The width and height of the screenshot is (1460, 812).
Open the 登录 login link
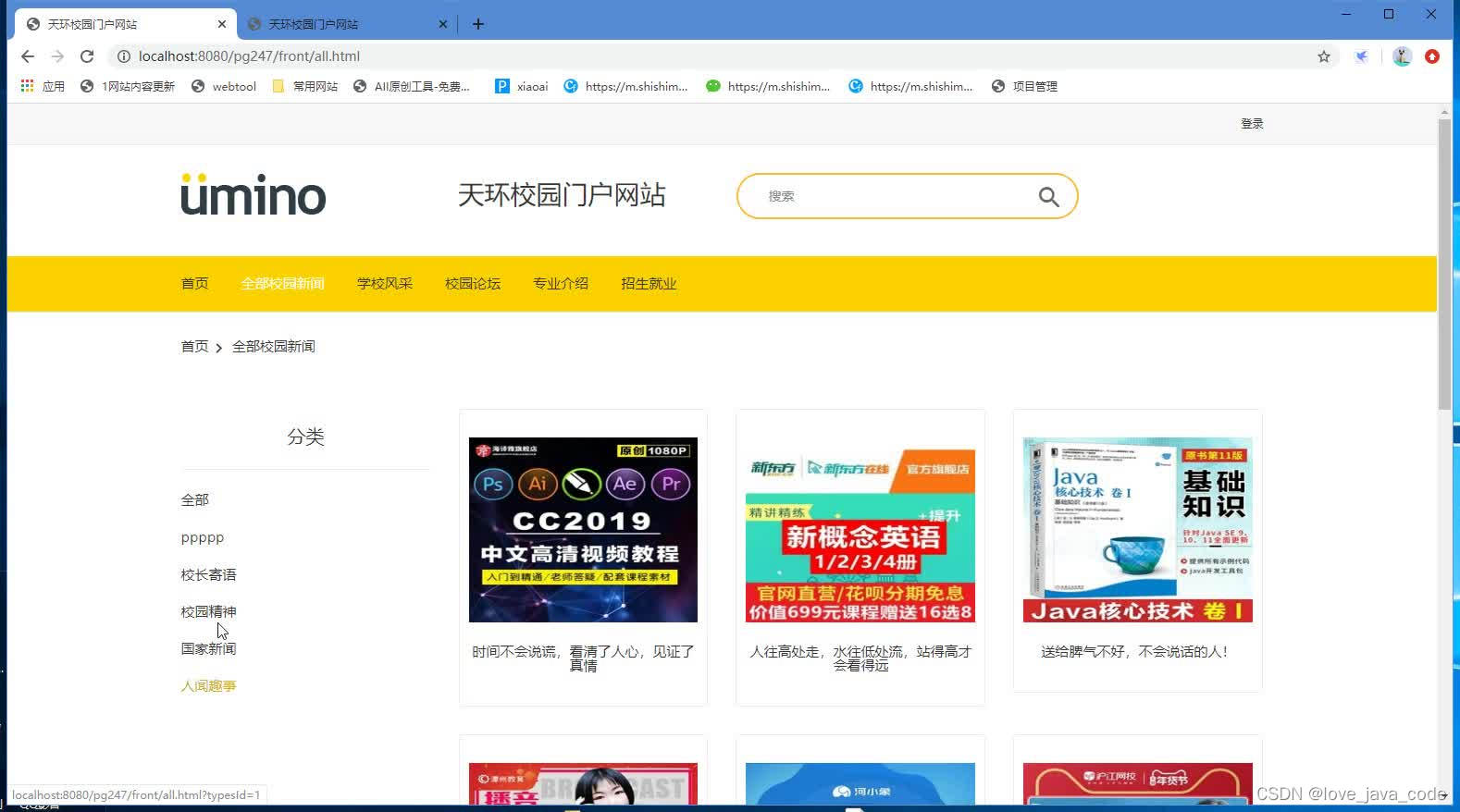(x=1252, y=123)
